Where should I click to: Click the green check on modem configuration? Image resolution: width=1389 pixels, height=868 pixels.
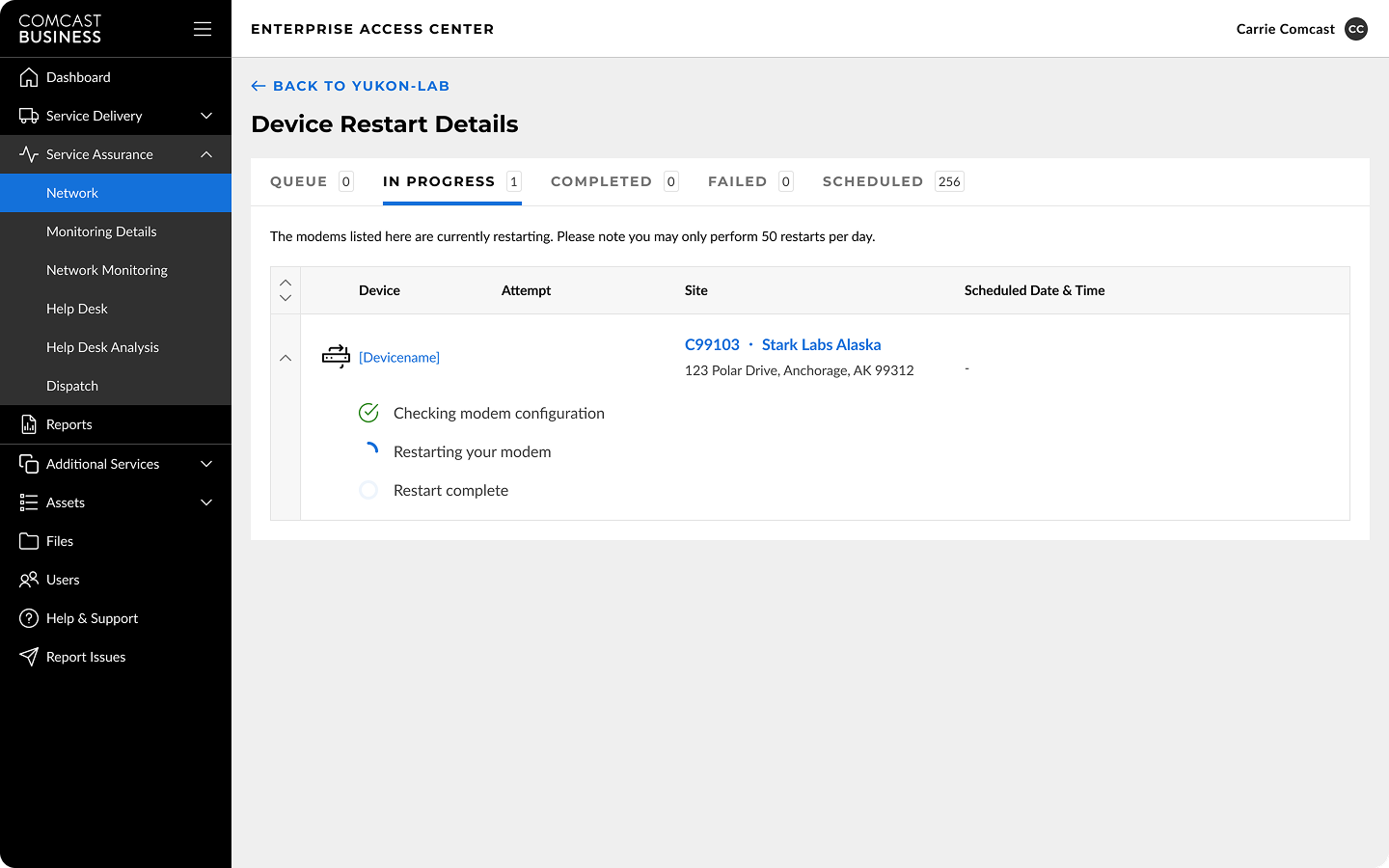coord(368,413)
